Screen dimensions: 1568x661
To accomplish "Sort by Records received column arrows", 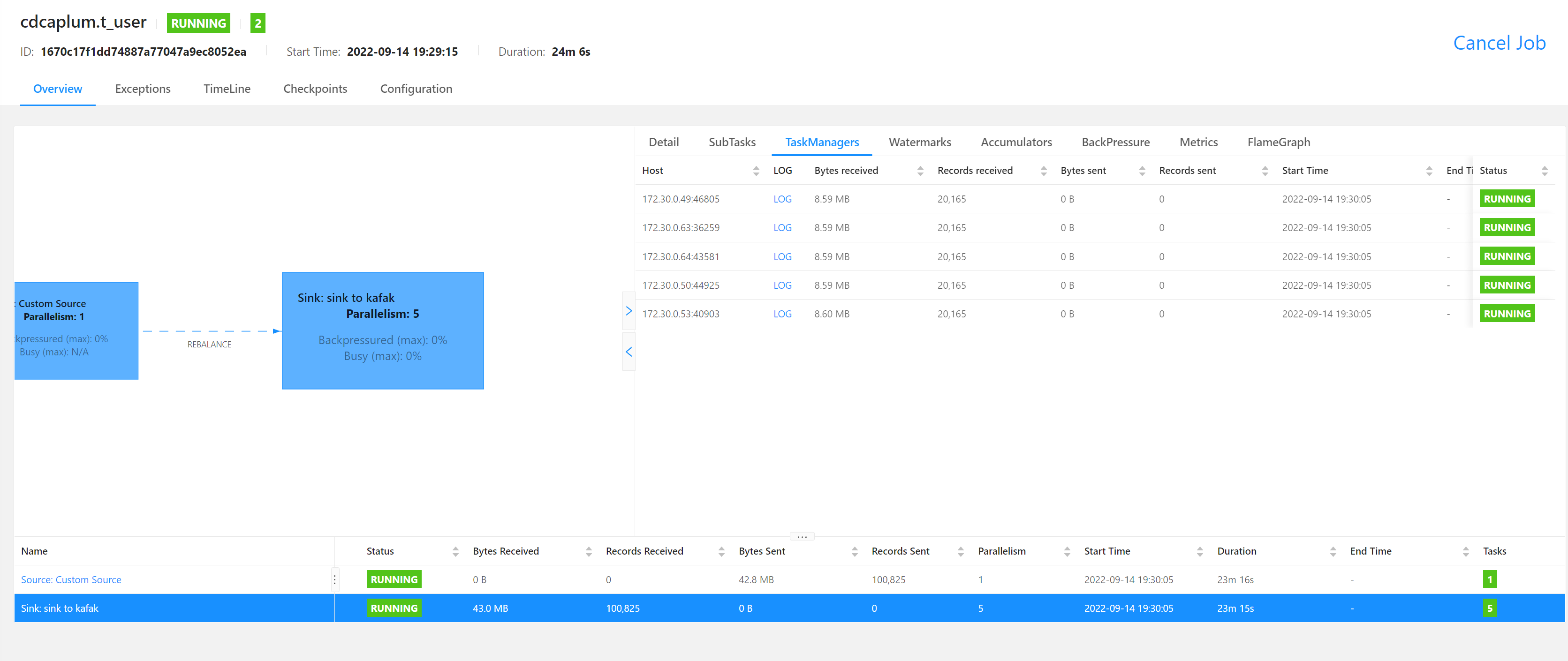I will coord(1044,171).
